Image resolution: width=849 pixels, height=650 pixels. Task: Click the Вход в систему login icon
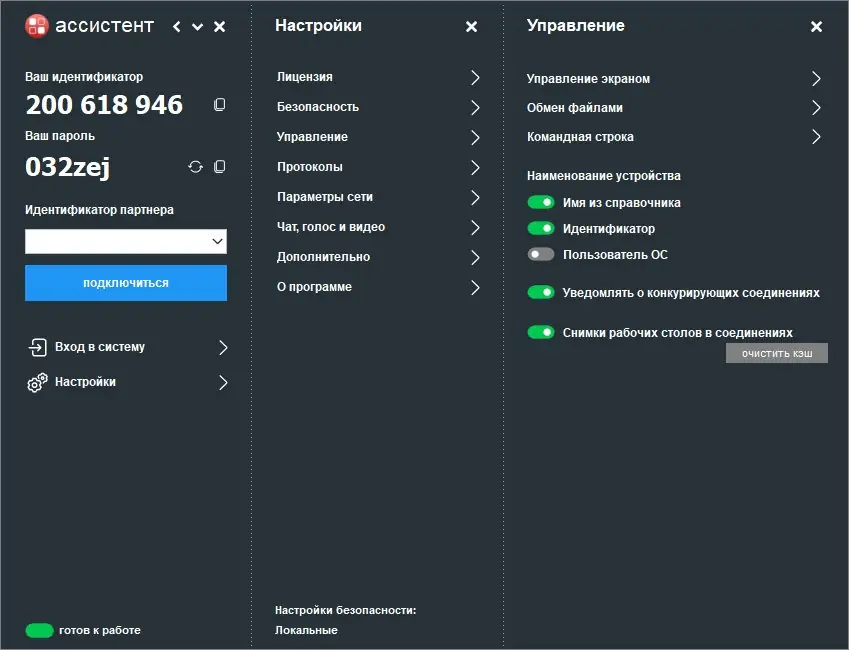click(38, 347)
